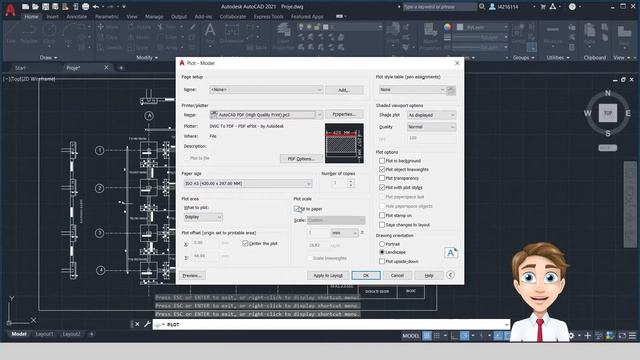Click the AutoCAD application menu logo

pyautogui.click(x=10, y=10)
